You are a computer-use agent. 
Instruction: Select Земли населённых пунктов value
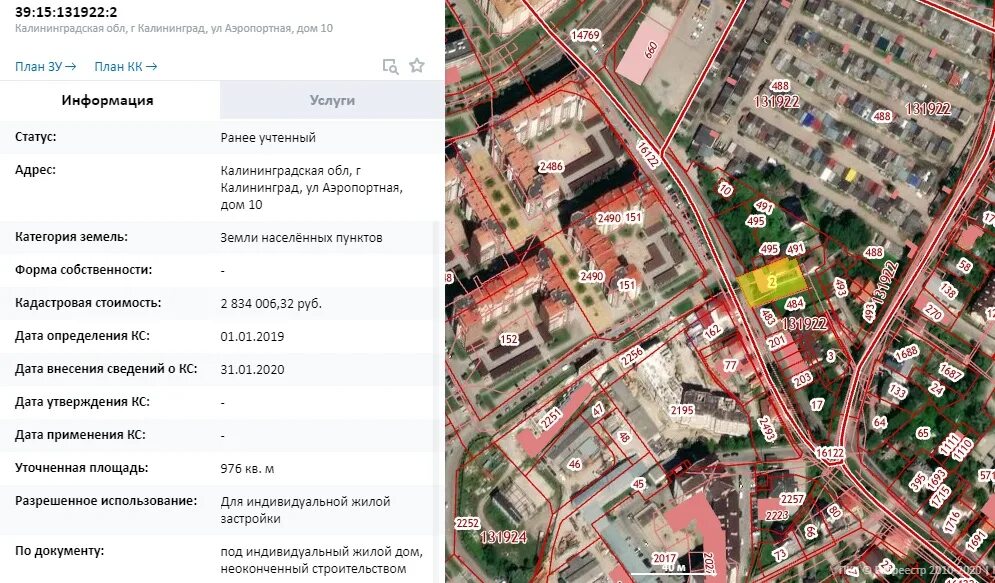[301, 238]
